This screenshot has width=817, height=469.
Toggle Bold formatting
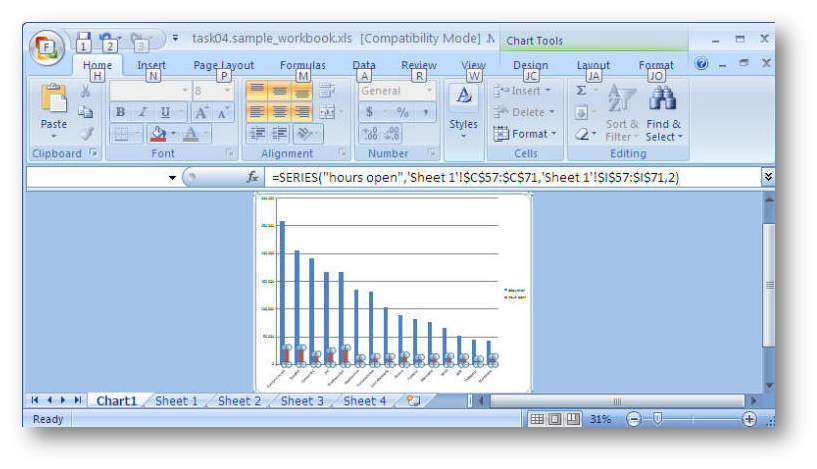(120, 112)
